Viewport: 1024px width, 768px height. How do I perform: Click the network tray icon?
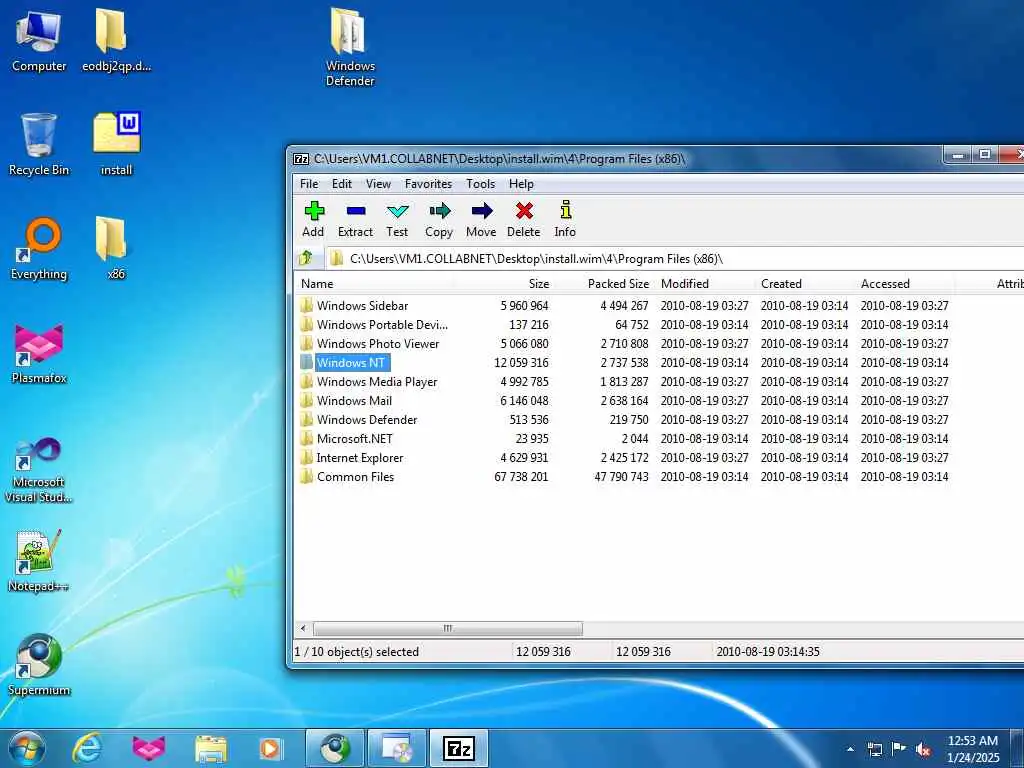pos(874,749)
